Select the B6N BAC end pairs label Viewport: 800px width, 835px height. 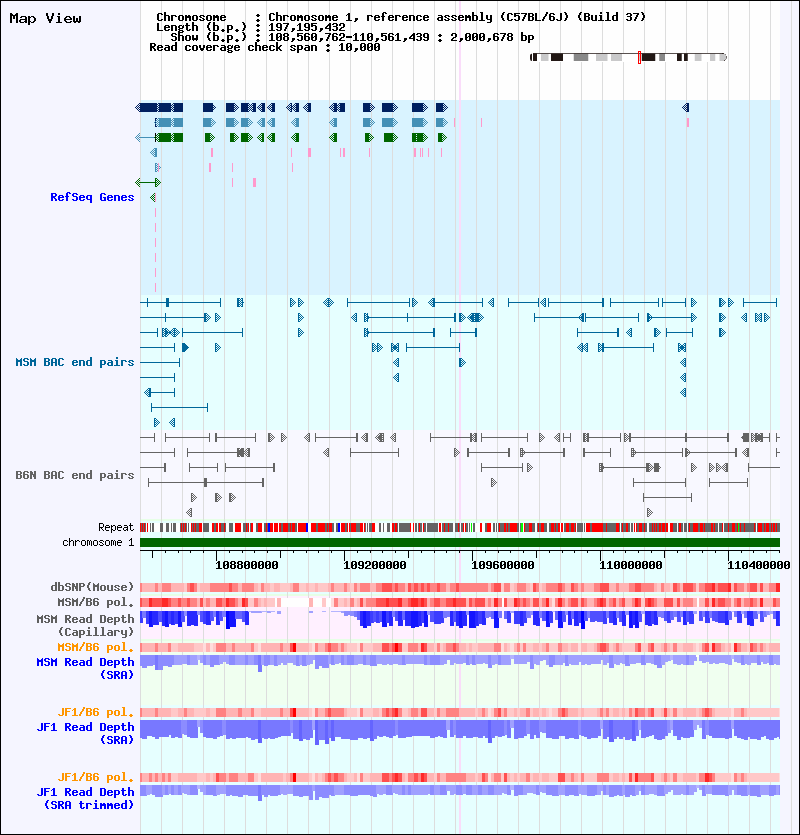tap(75, 475)
